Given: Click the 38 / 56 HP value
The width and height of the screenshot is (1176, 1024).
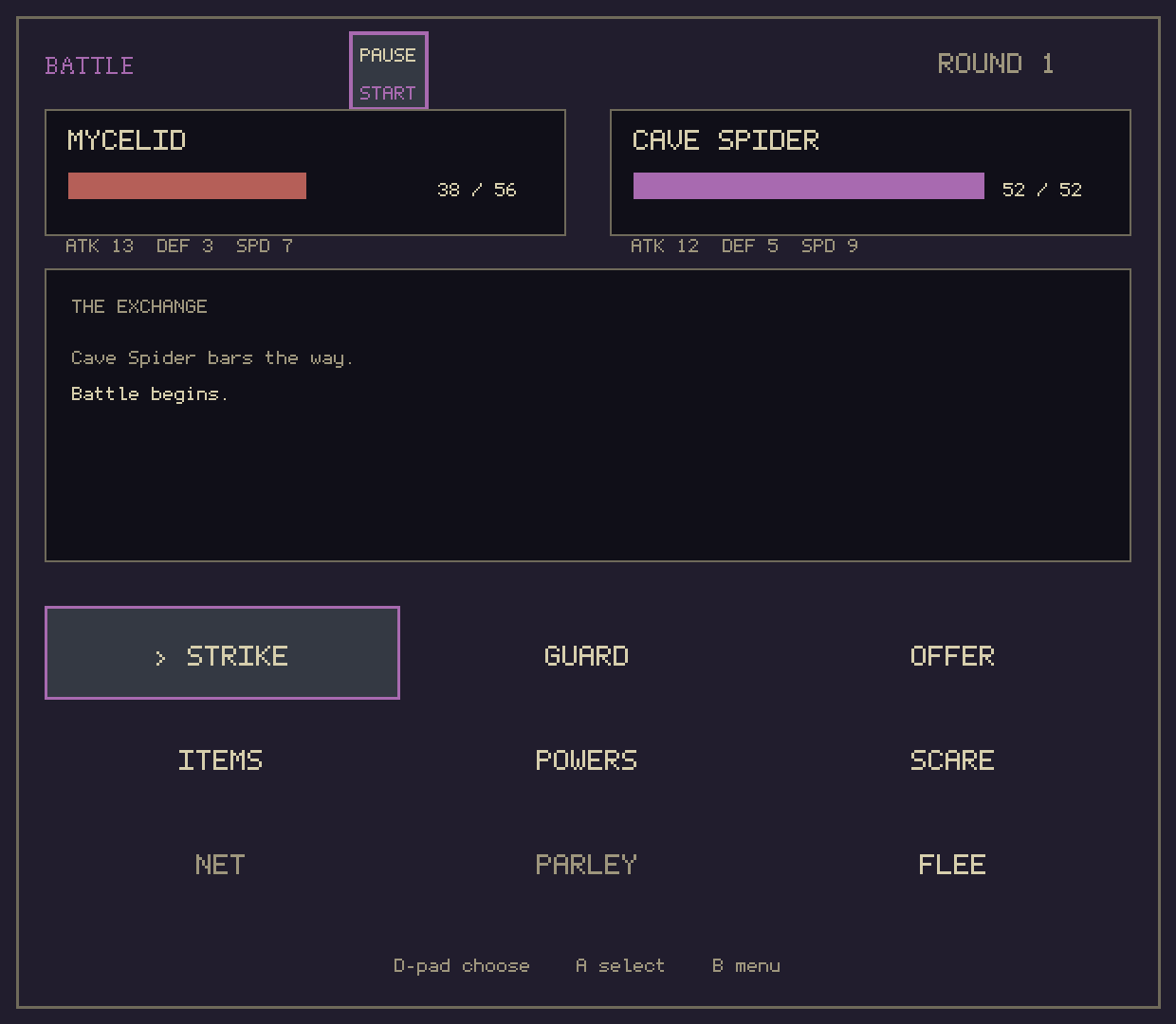Looking at the screenshot, I should [x=477, y=190].
